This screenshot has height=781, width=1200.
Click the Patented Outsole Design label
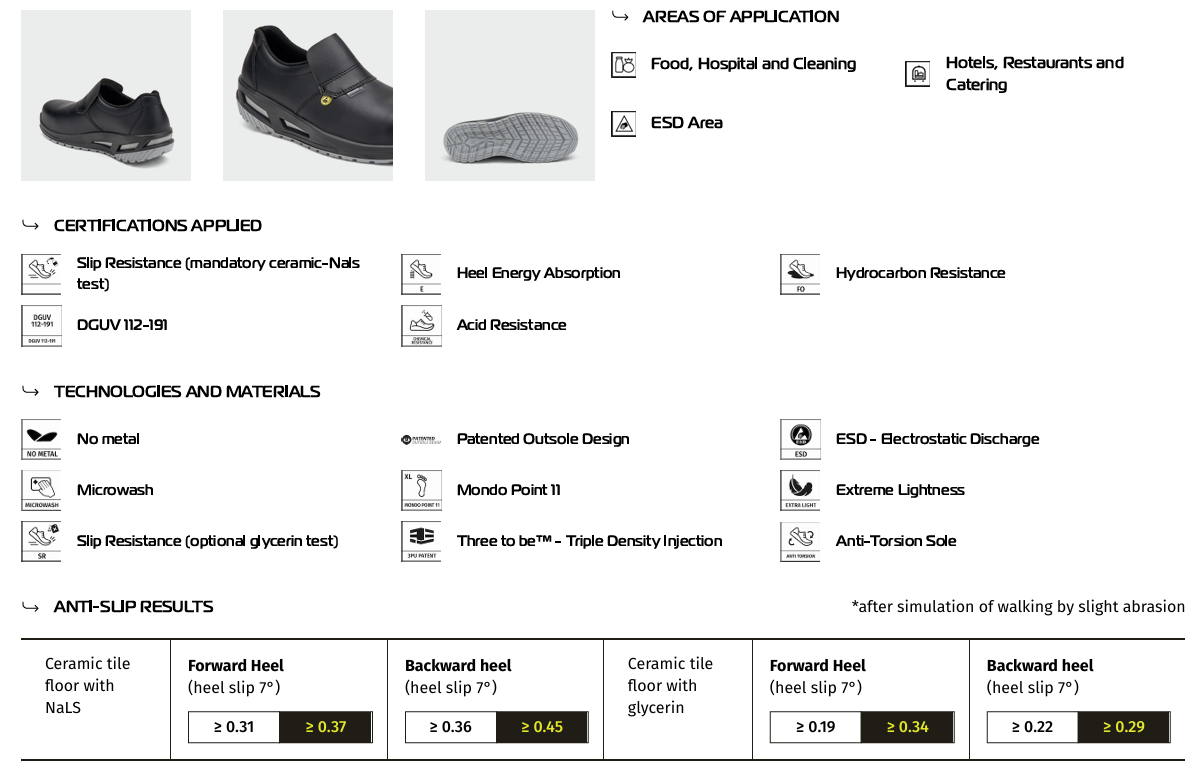pos(543,439)
